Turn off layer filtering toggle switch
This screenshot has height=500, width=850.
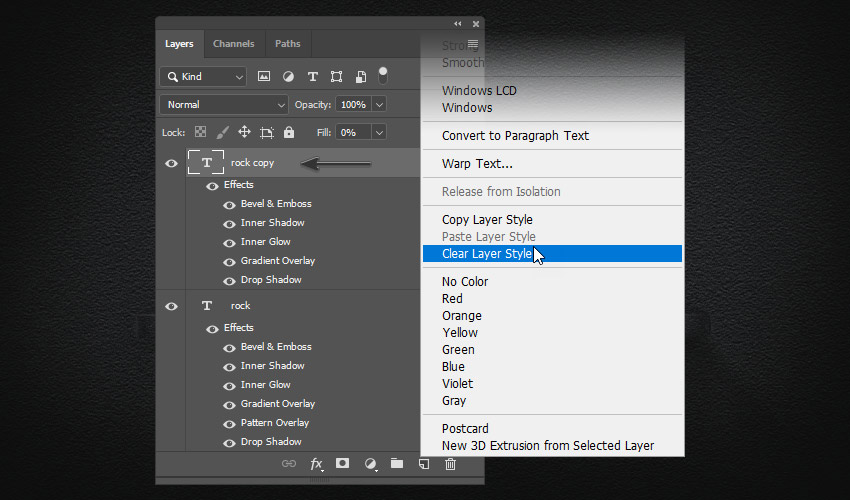(383, 76)
